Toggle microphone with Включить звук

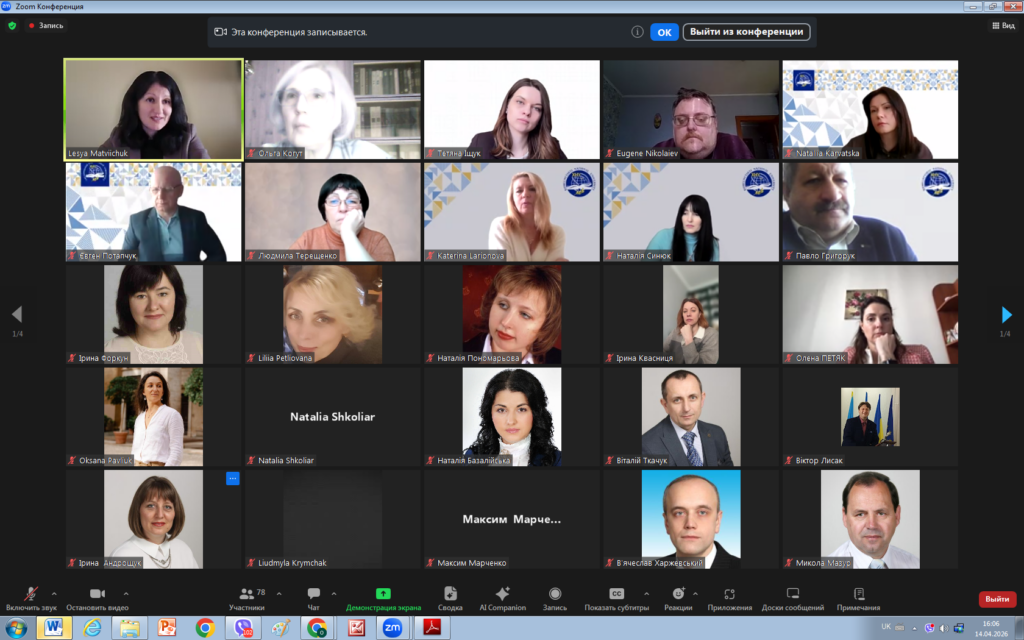(x=30, y=597)
